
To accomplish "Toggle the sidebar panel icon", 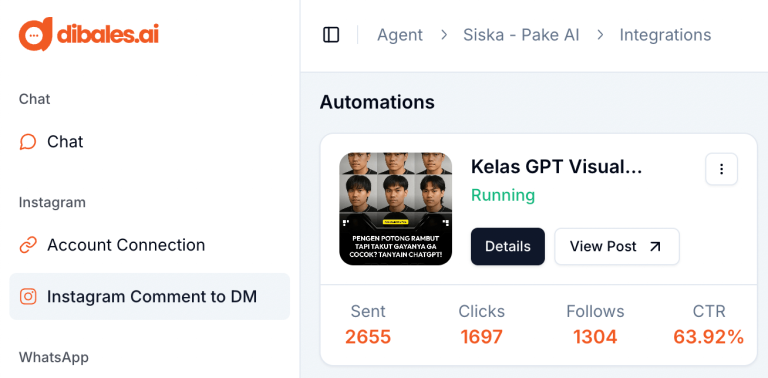I will [331, 35].
